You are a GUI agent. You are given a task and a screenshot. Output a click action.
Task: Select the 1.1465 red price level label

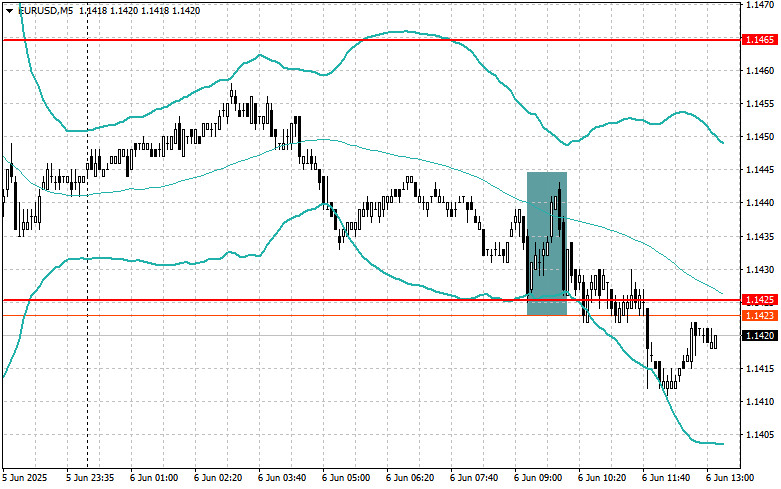[x=760, y=40]
